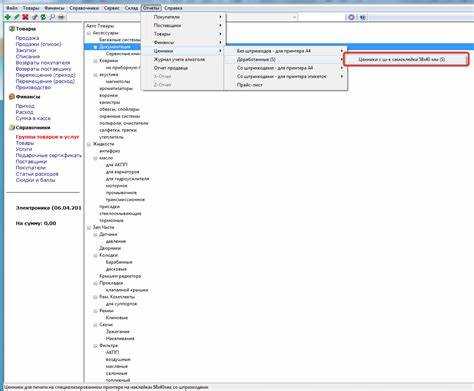The image size is (474, 391).
Task: Open Статьи расходов
Action: tap(37, 174)
